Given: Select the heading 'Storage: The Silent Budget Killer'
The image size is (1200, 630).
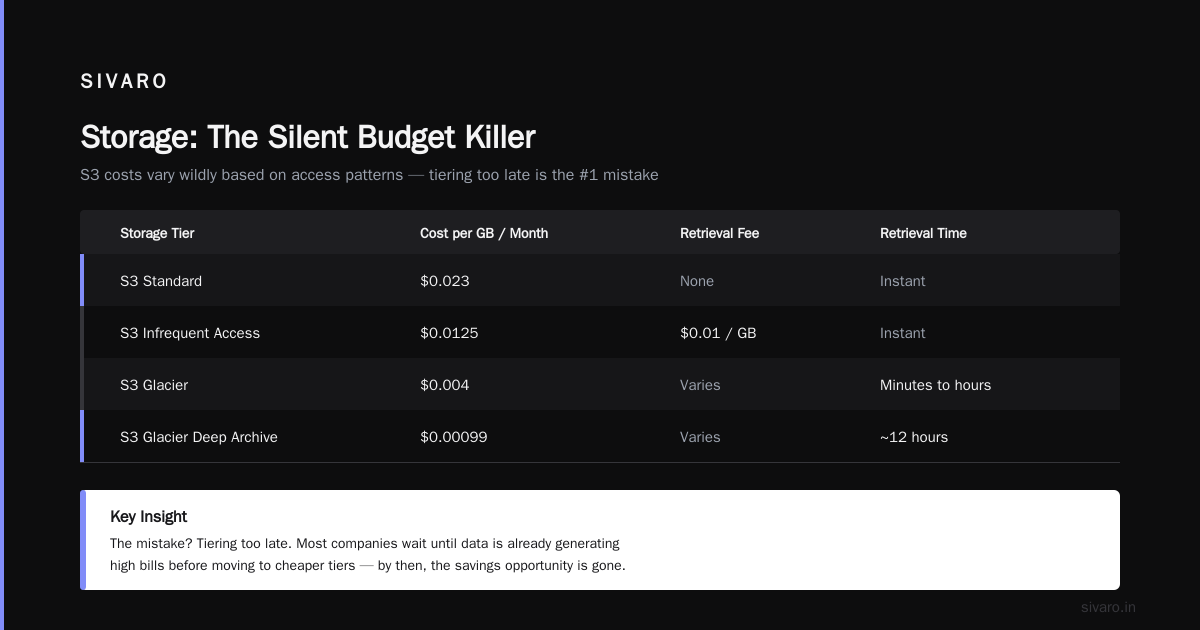Looking at the screenshot, I should coord(308,137).
